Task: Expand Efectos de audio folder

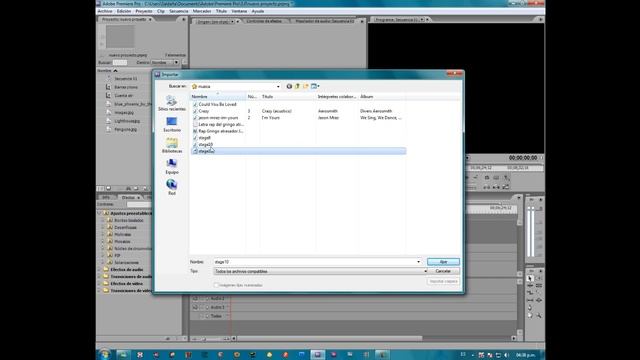Action: click(100, 269)
